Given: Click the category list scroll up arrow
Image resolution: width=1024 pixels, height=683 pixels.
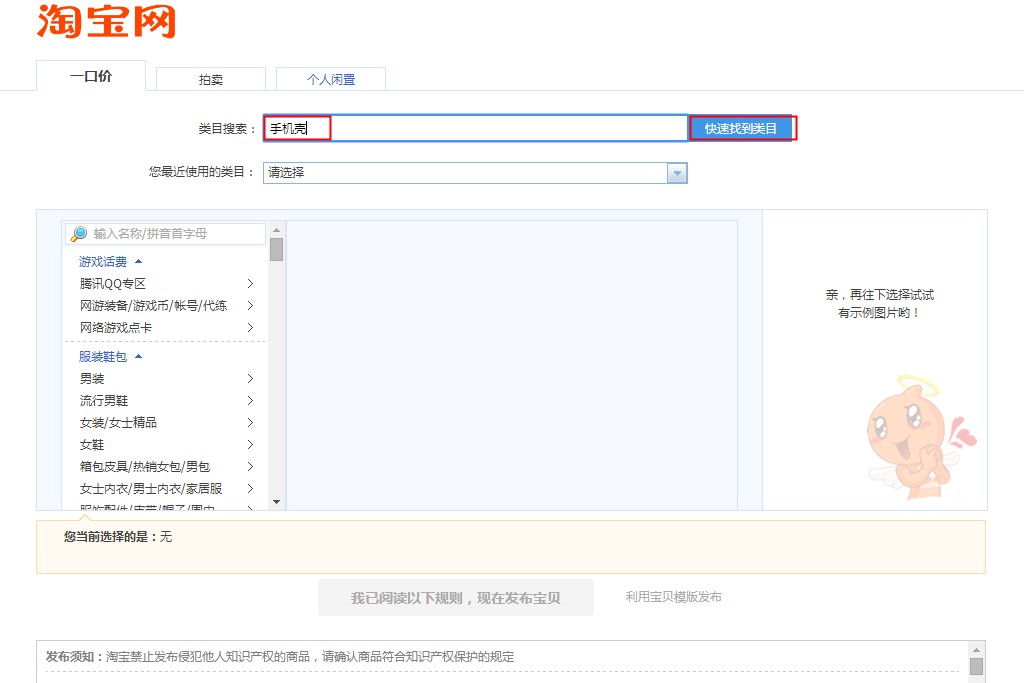Looking at the screenshot, I should pos(276,230).
